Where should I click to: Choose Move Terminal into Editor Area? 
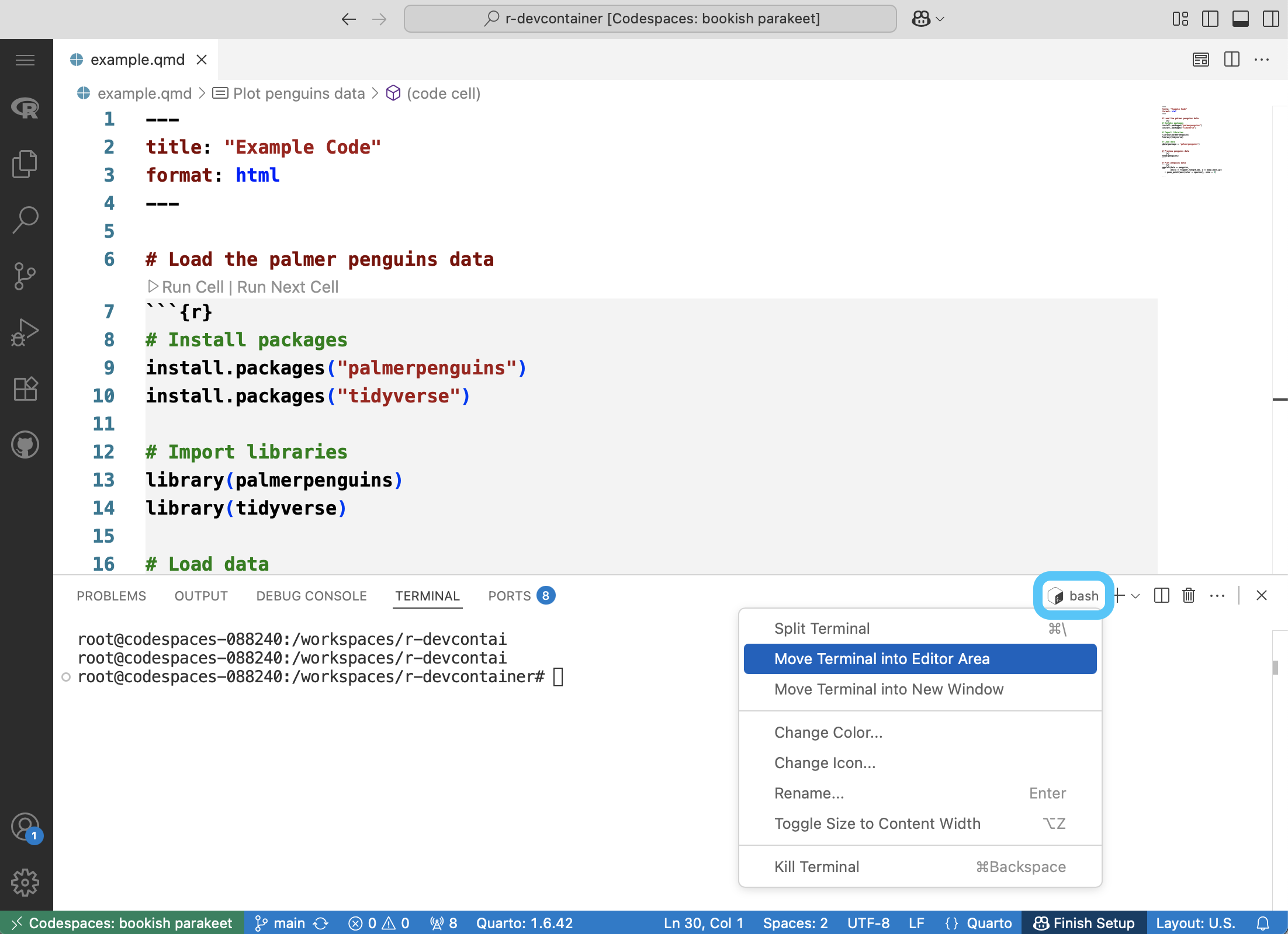[920, 659]
